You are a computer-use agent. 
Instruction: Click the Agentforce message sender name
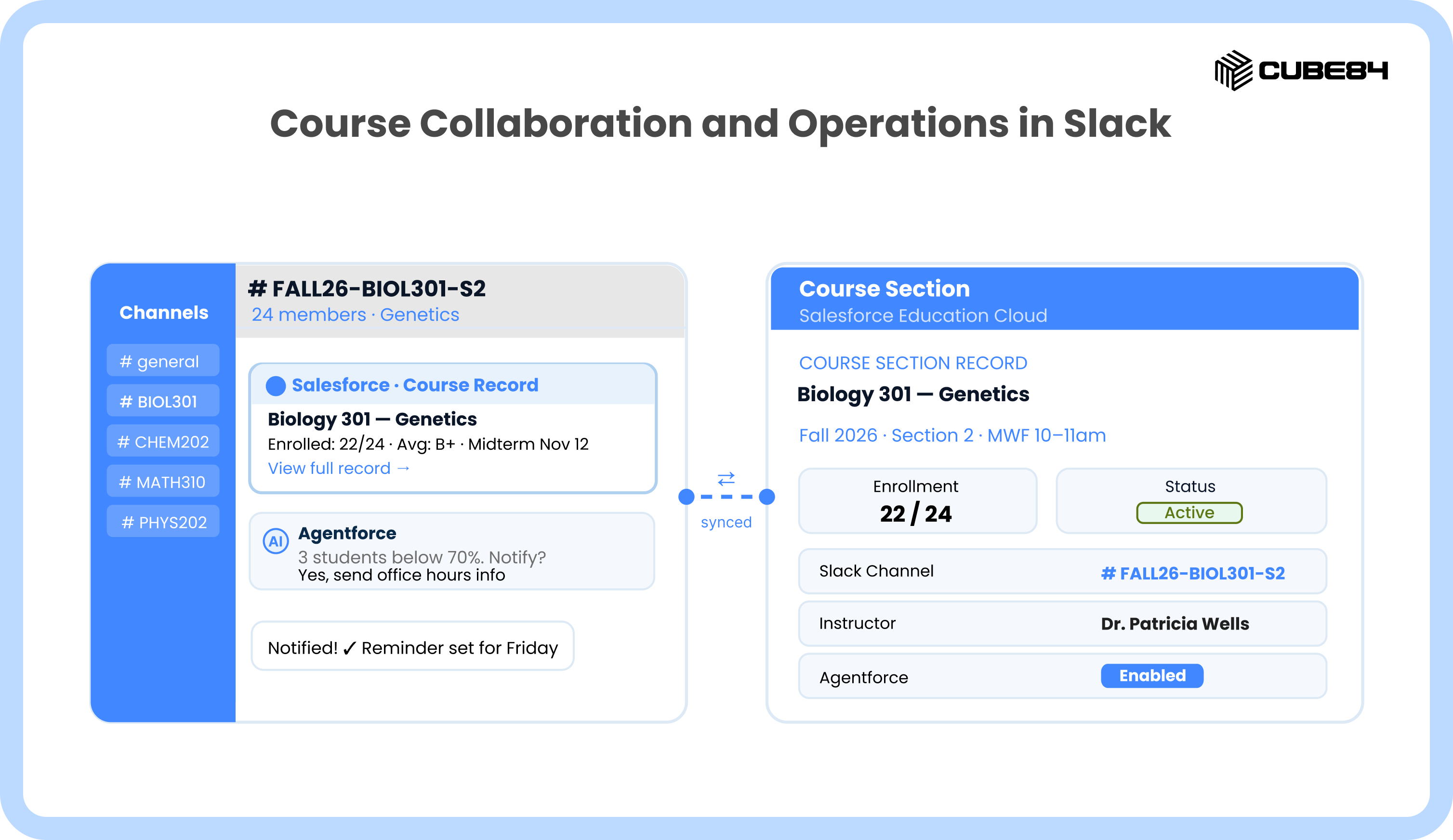pos(347,533)
